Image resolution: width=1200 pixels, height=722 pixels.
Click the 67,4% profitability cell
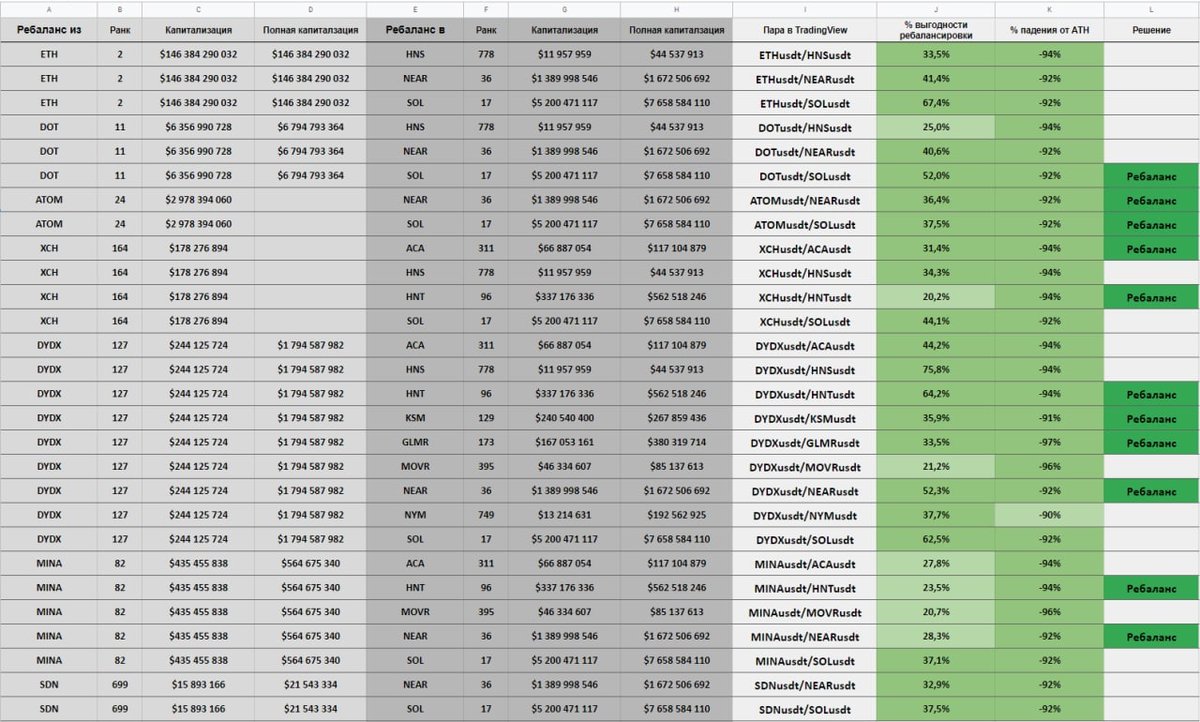(935, 103)
